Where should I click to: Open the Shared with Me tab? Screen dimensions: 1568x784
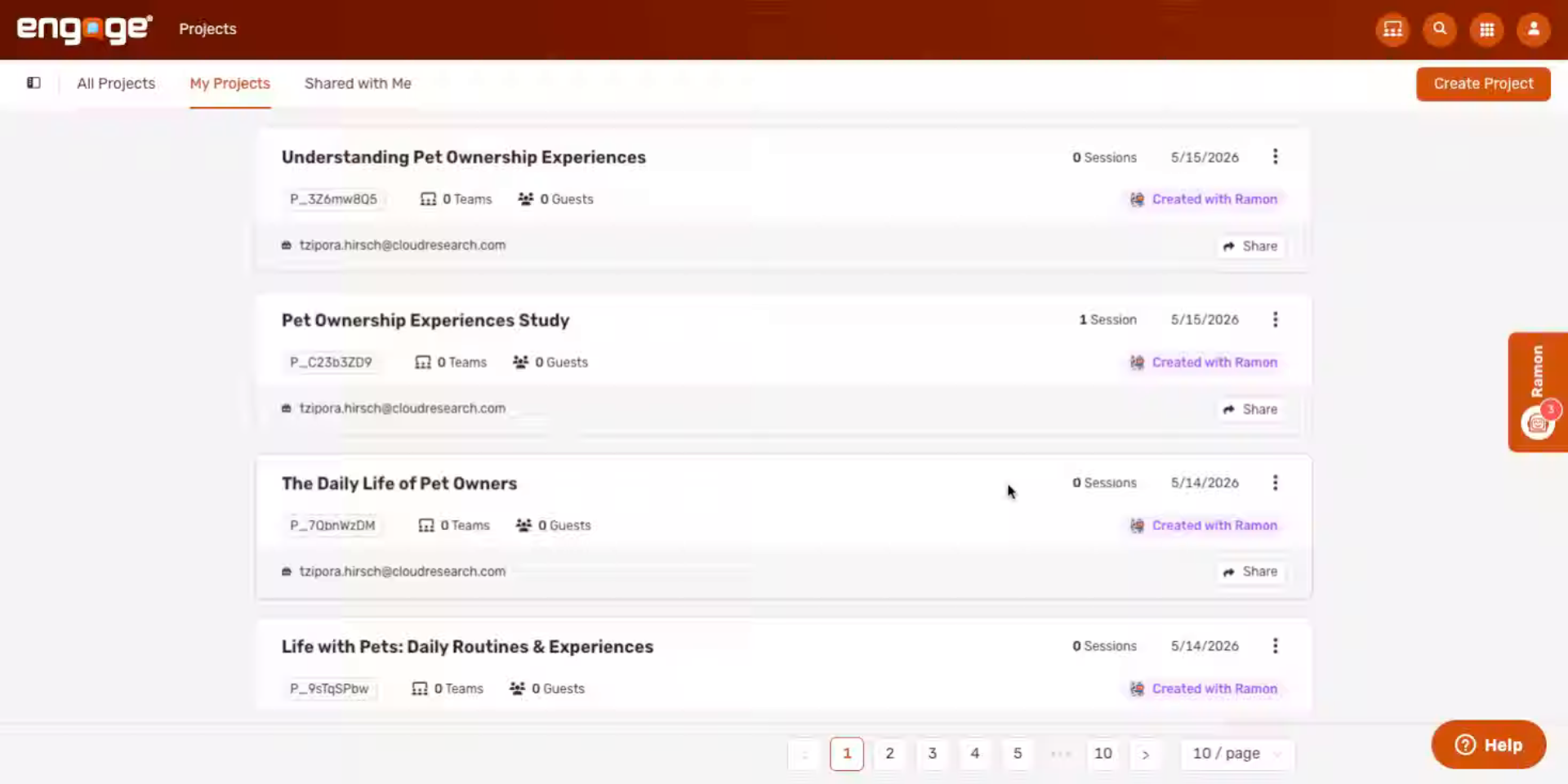click(358, 83)
